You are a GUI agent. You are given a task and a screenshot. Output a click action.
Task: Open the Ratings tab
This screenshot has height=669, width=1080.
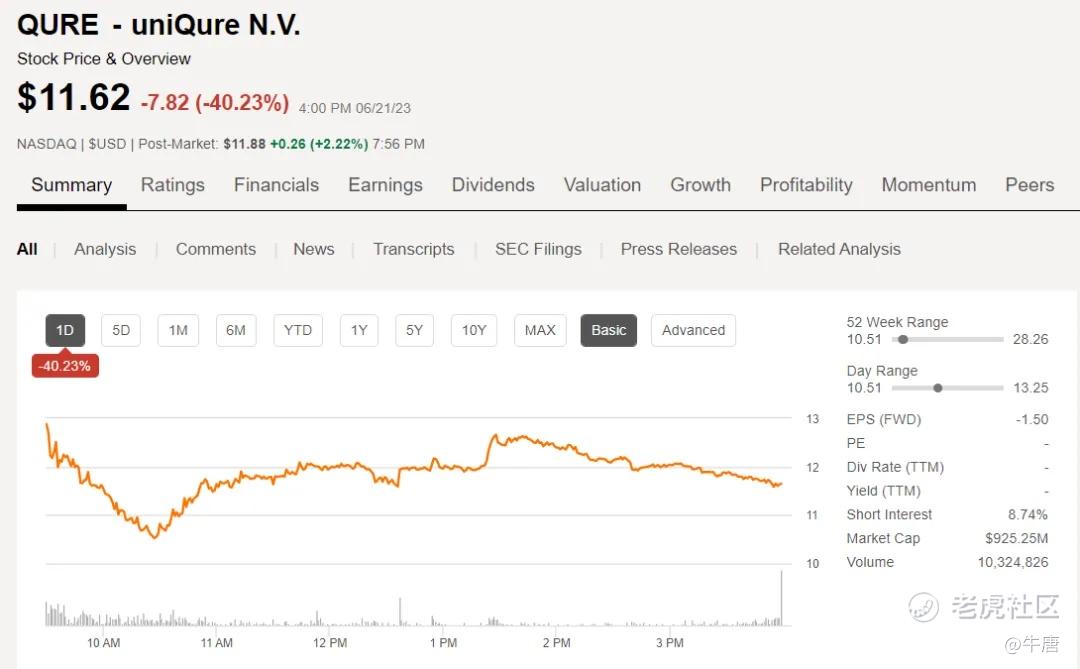tap(172, 185)
